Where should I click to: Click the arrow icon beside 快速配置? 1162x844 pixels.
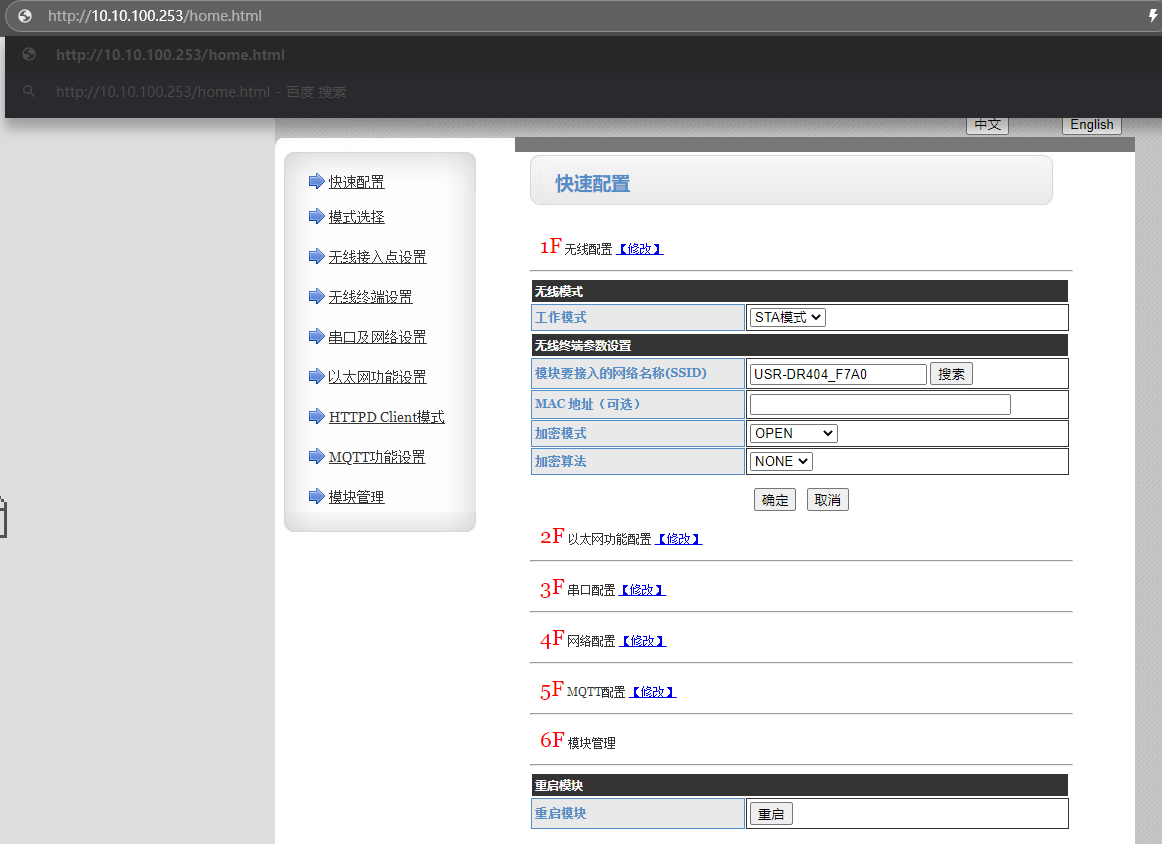coord(317,181)
